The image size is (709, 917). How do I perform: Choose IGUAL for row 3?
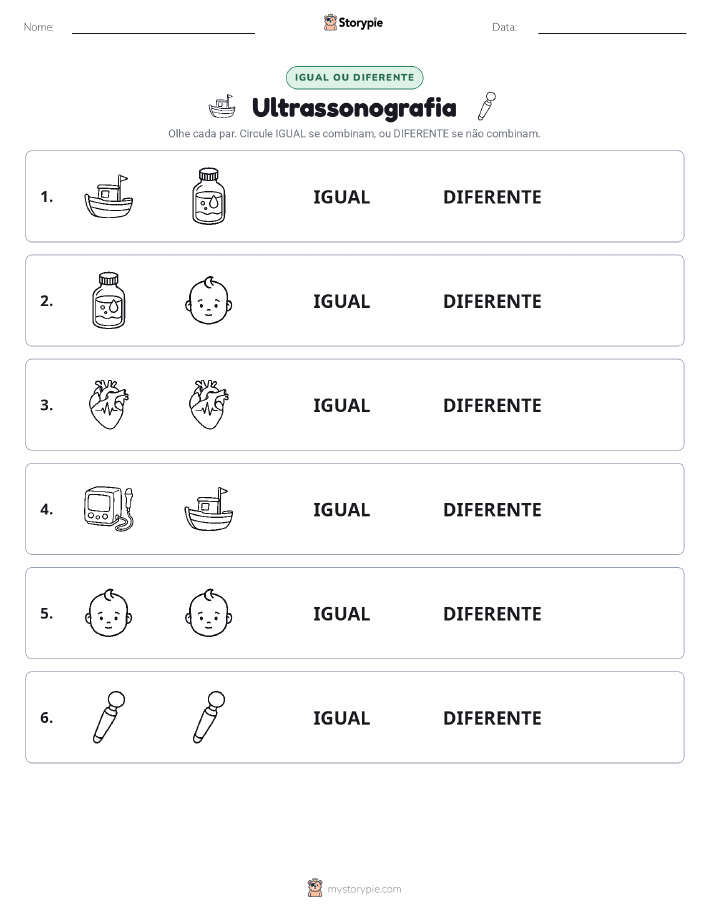click(342, 405)
